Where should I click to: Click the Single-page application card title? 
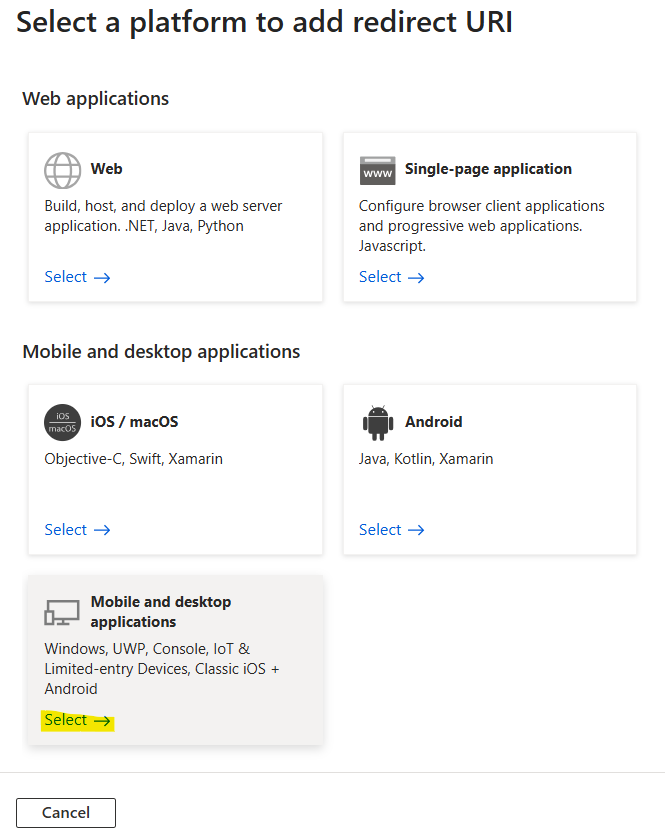point(488,169)
